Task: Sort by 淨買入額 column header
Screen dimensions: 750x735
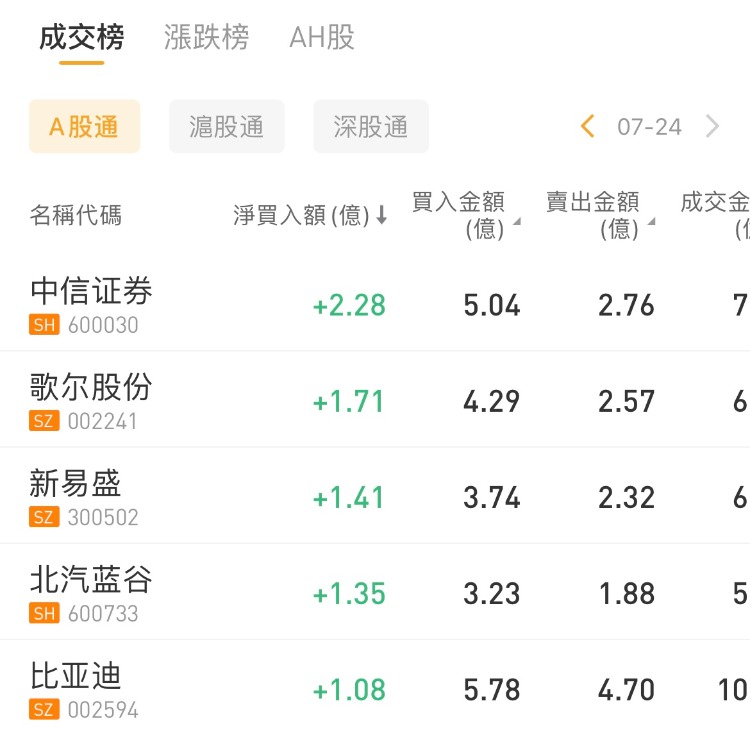Action: [x=300, y=215]
